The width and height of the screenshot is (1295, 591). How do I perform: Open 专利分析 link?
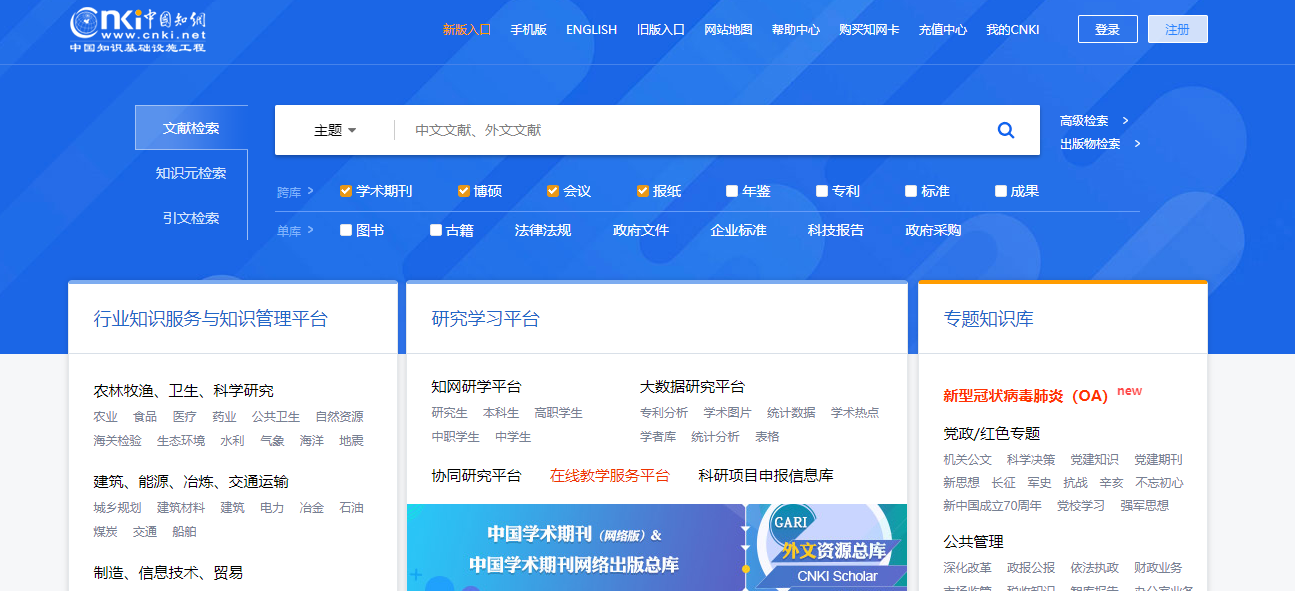click(664, 412)
